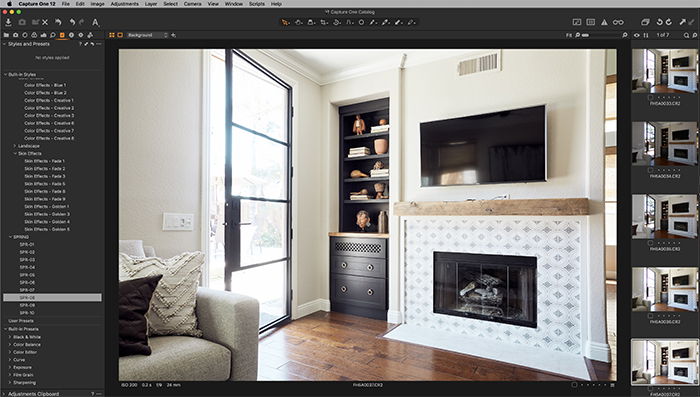This screenshot has height=397, width=700.
Task: Choose the Loupe cursor tool
Action: tap(311, 22)
